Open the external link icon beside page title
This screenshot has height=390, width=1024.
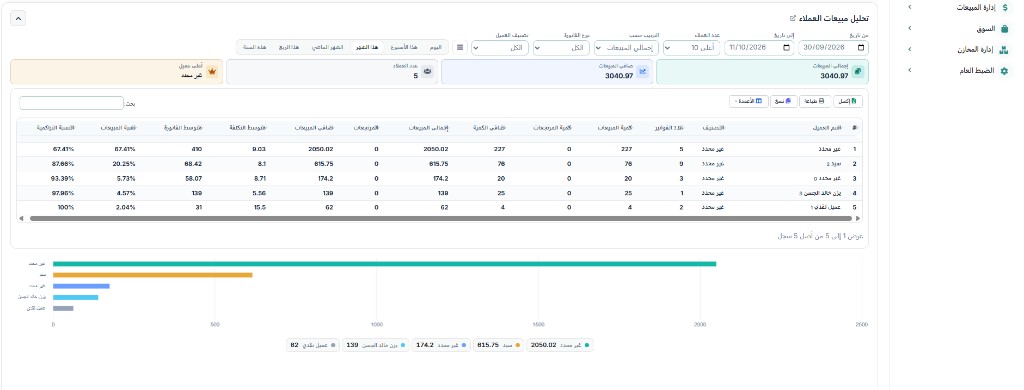point(793,18)
